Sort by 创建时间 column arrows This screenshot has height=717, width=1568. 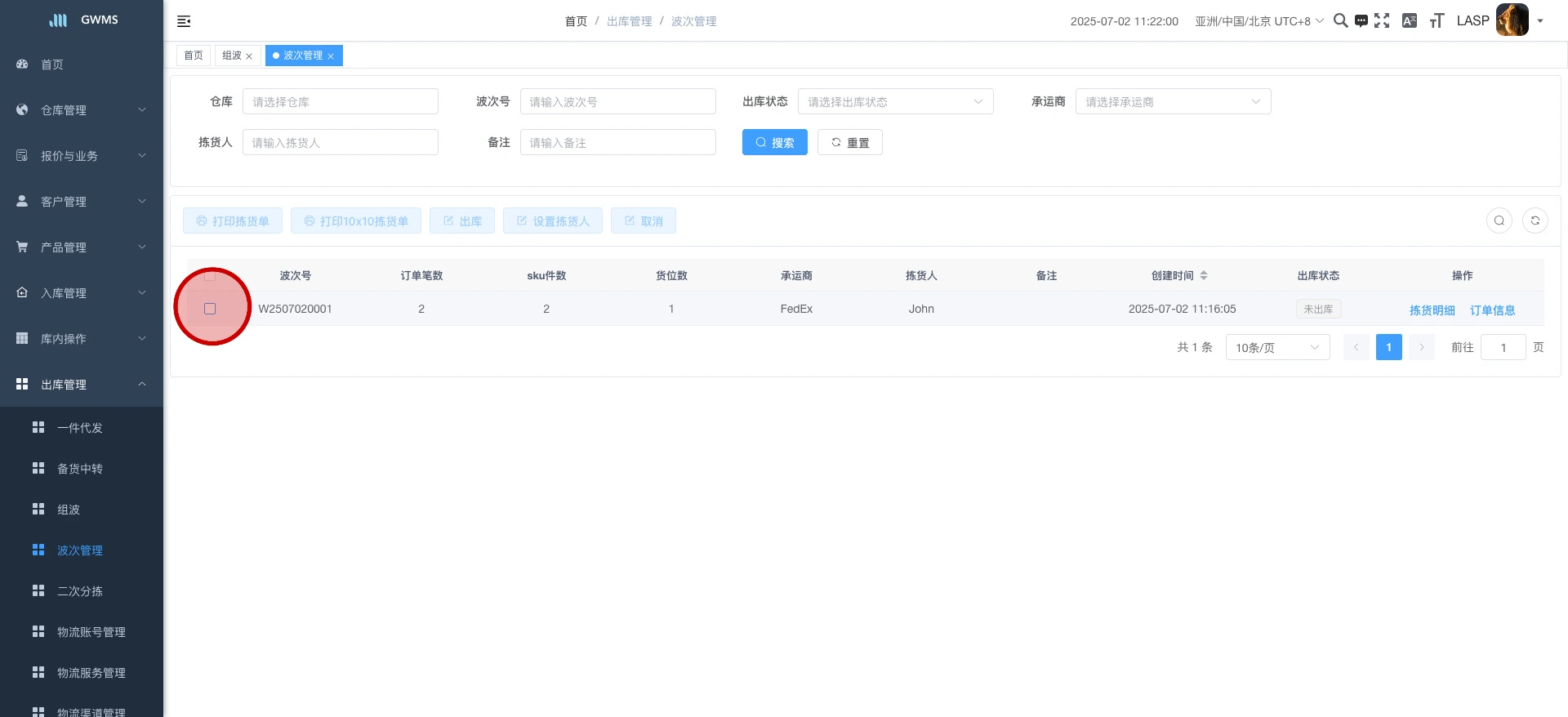coord(1204,276)
